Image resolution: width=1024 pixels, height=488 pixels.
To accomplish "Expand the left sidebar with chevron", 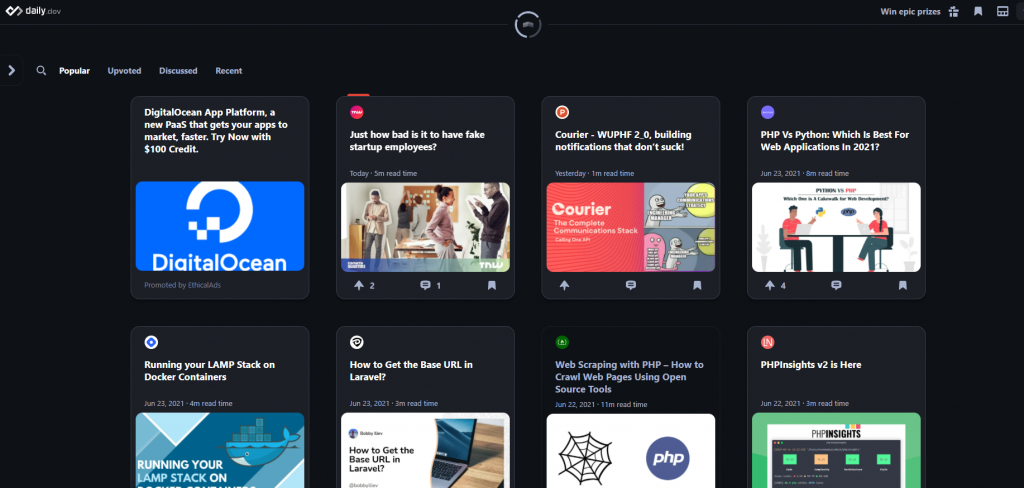I will 11,70.
